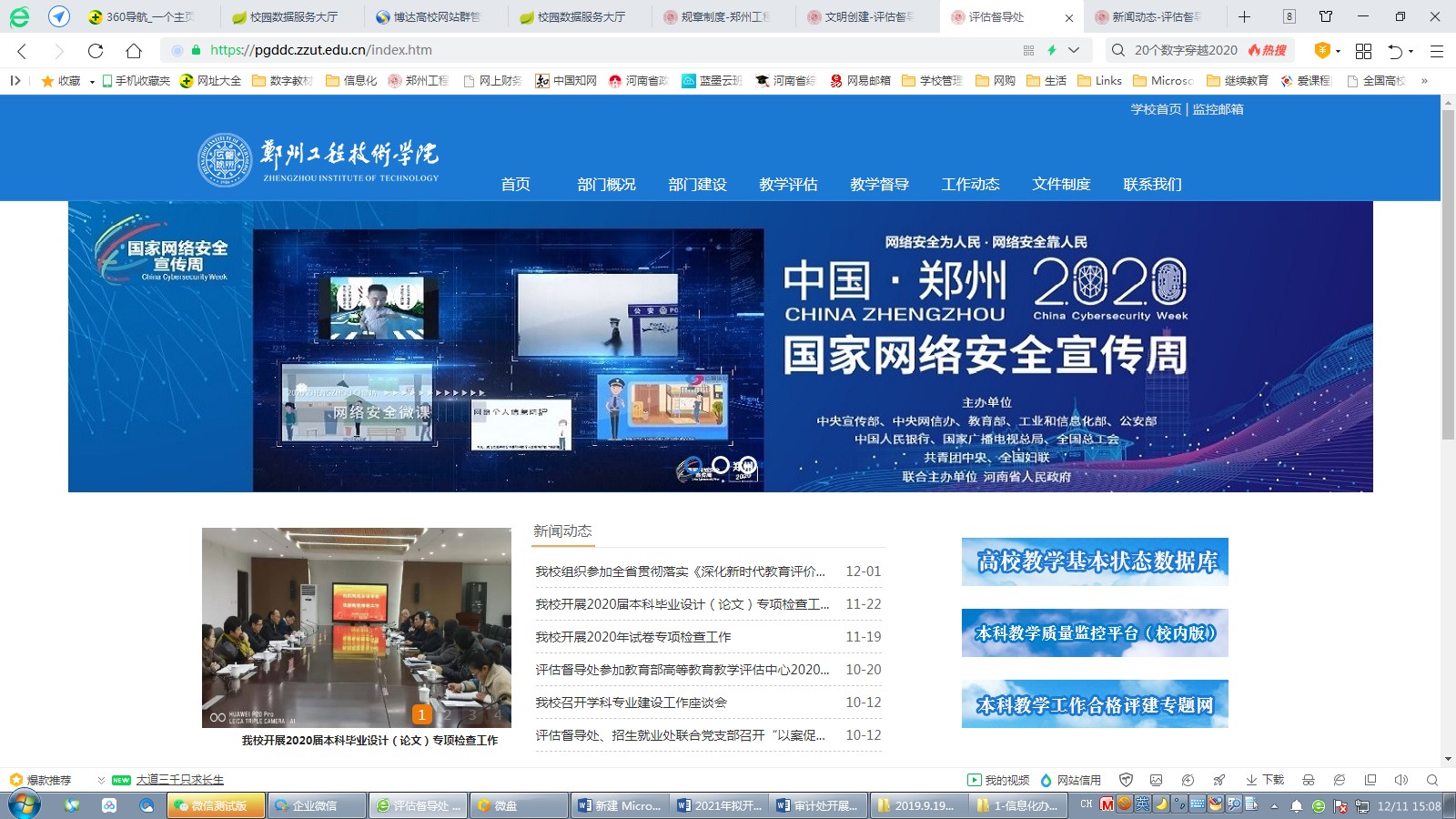Show hidden system tray icons arrow
This screenshot has width=1456, height=819.
point(1274,805)
